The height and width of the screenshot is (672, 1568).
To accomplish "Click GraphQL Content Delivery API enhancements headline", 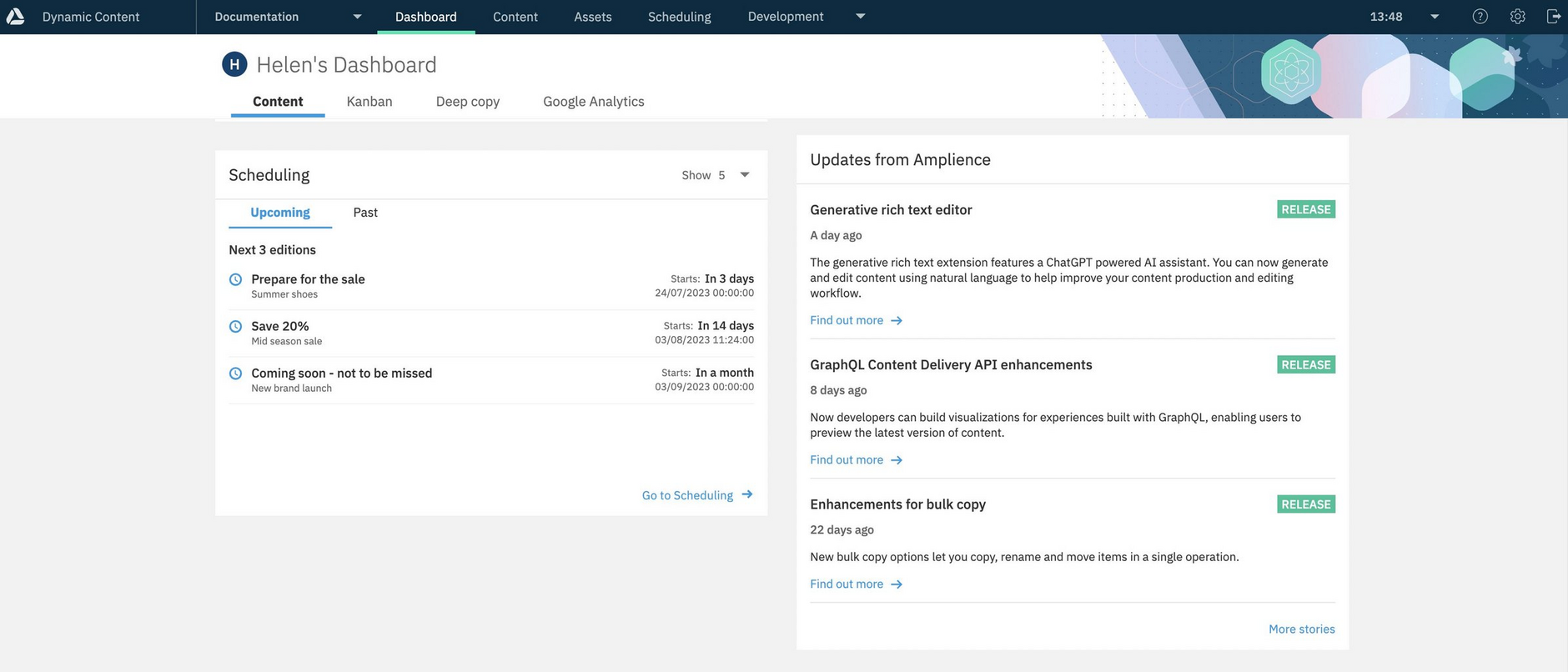I will click(951, 365).
